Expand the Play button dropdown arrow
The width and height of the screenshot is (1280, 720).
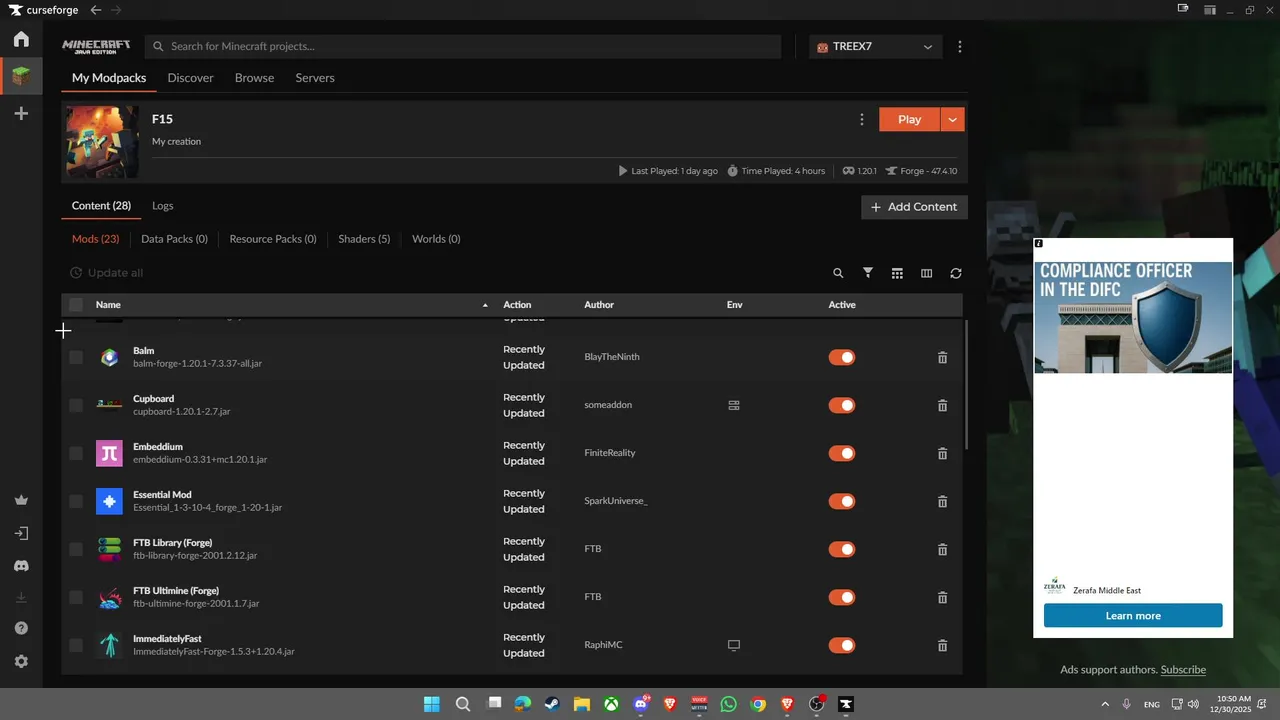point(952,119)
